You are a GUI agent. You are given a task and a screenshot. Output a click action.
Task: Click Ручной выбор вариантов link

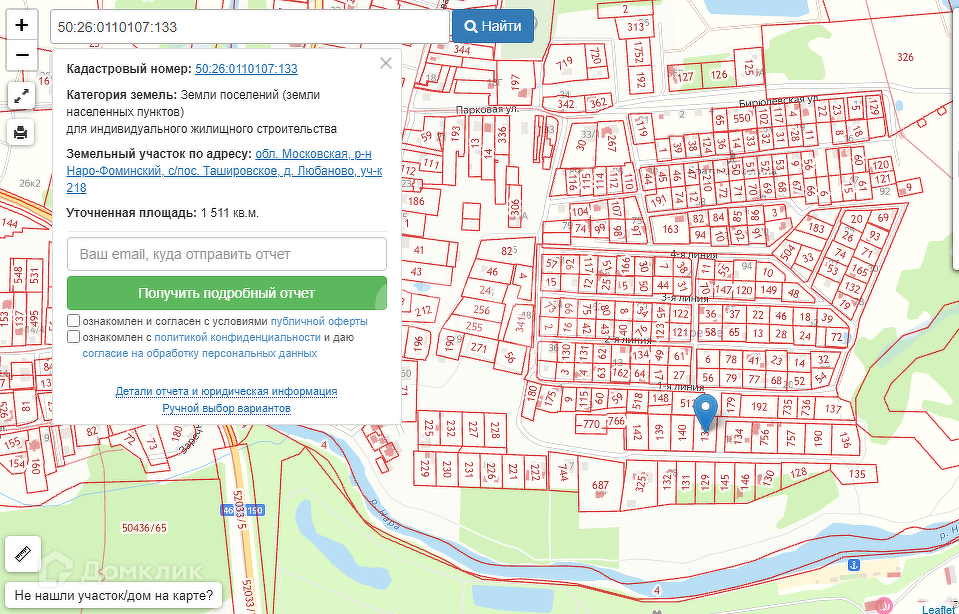(x=226, y=408)
